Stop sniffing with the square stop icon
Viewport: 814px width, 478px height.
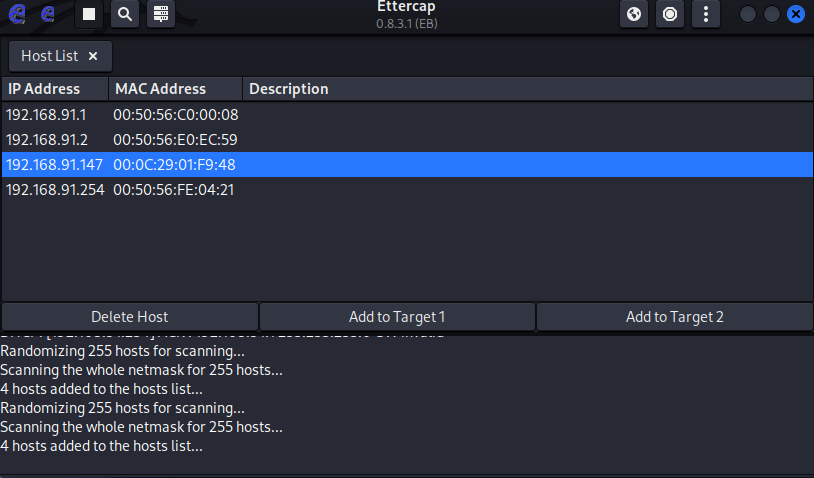89,14
